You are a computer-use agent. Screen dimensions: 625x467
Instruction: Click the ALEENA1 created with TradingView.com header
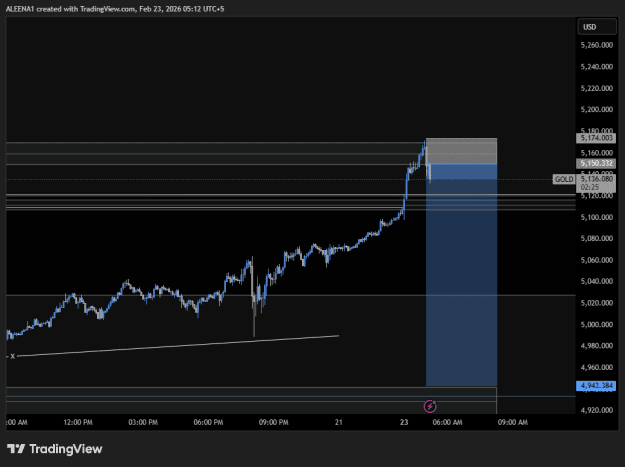click(x=115, y=9)
